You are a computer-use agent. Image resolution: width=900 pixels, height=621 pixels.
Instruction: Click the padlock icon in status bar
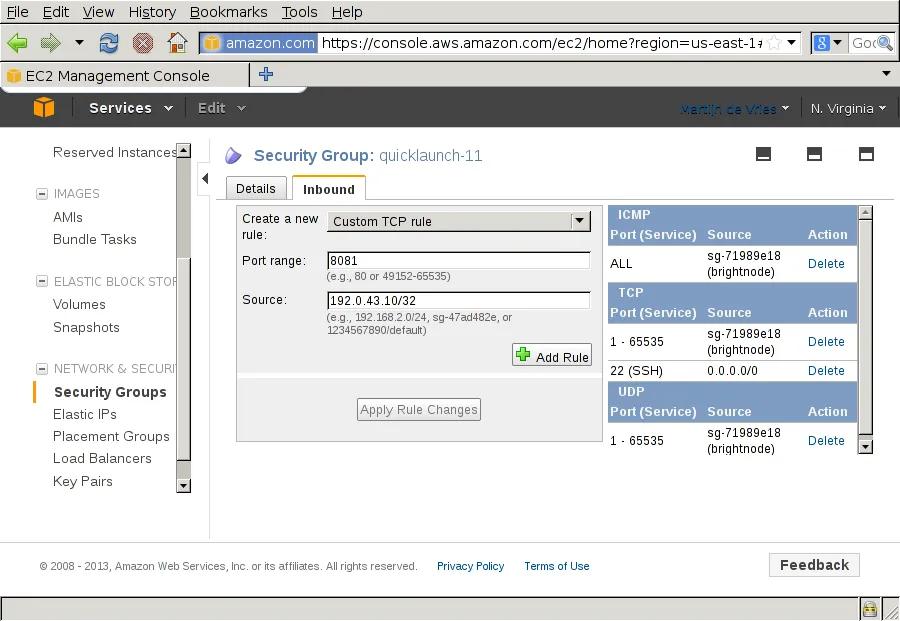click(x=870, y=608)
